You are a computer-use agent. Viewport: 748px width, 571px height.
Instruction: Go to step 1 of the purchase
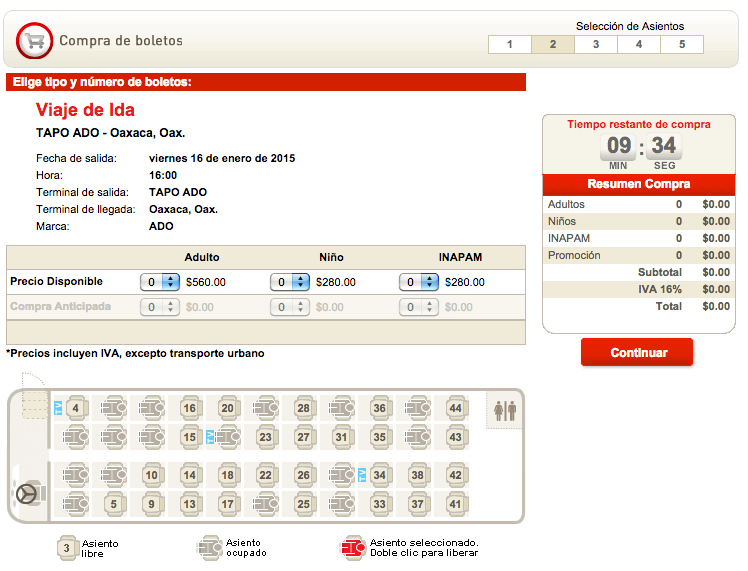click(x=509, y=44)
